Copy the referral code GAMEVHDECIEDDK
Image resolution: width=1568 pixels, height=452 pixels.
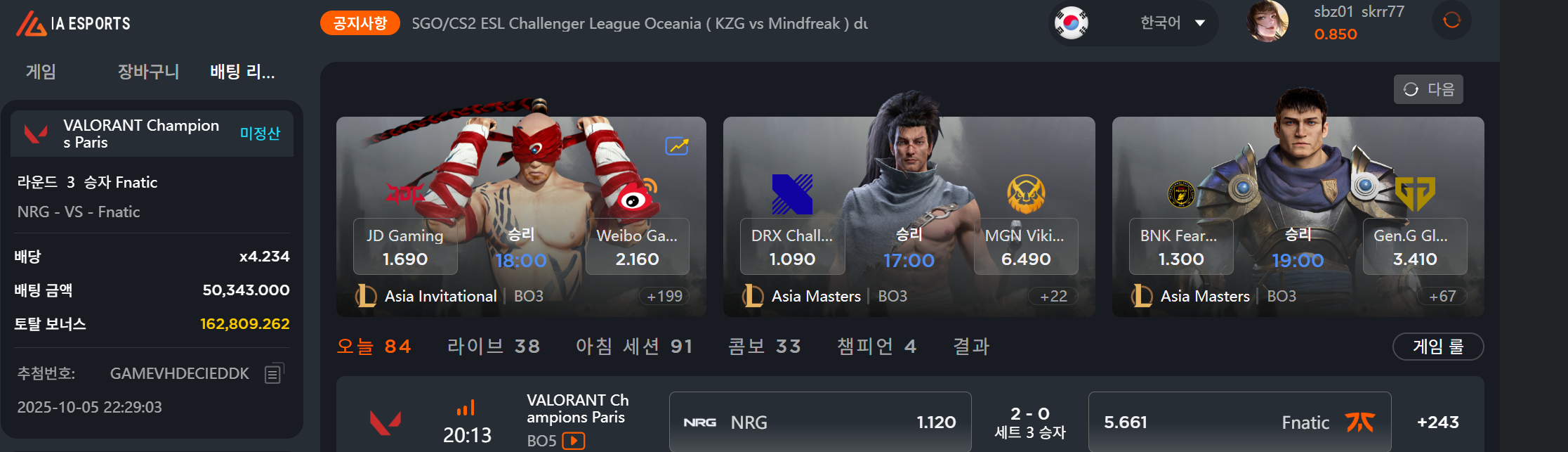(274, 373)
